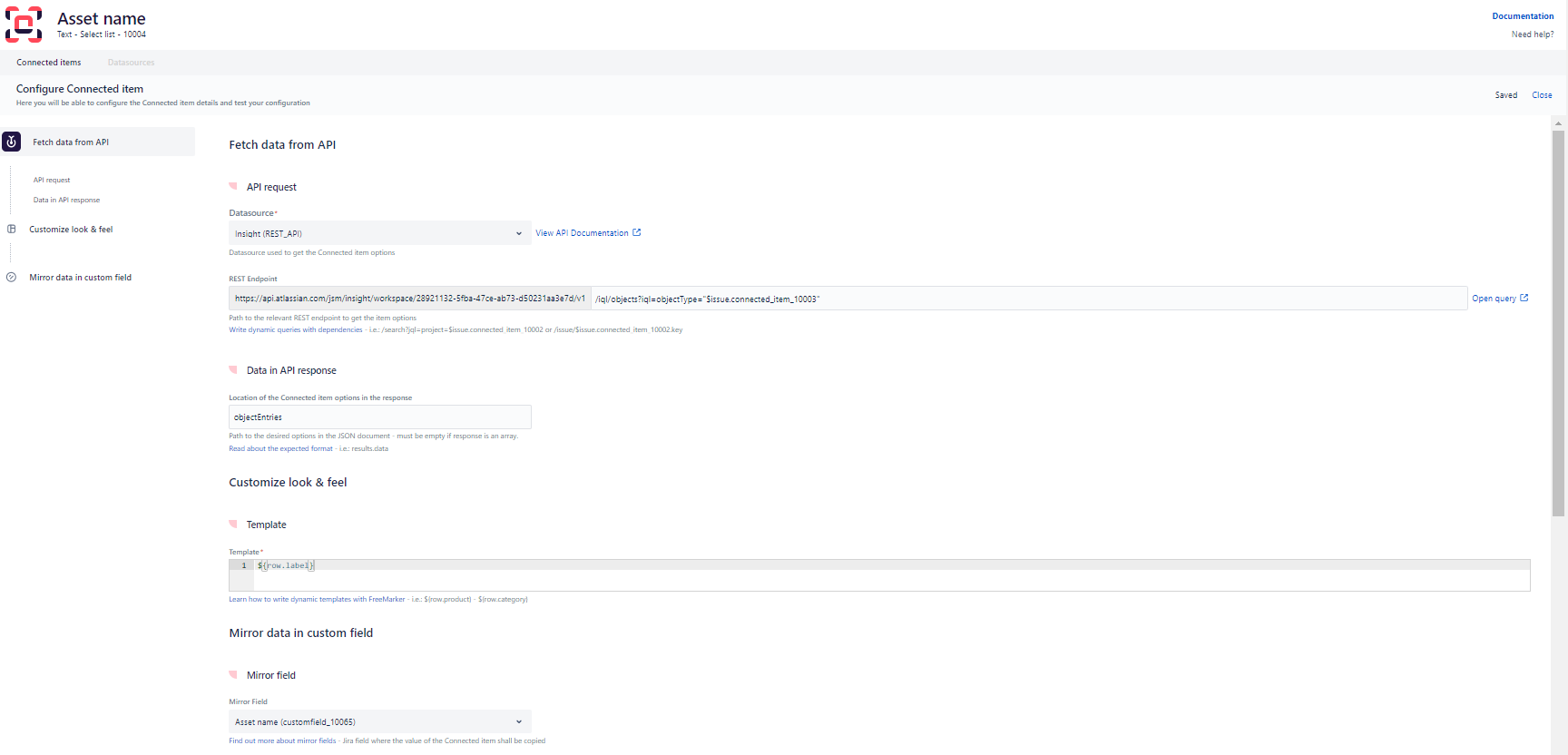
Task: Click the vertical scrollbar up arrow
Action: pyautogui.click(x=1558, y=123)
